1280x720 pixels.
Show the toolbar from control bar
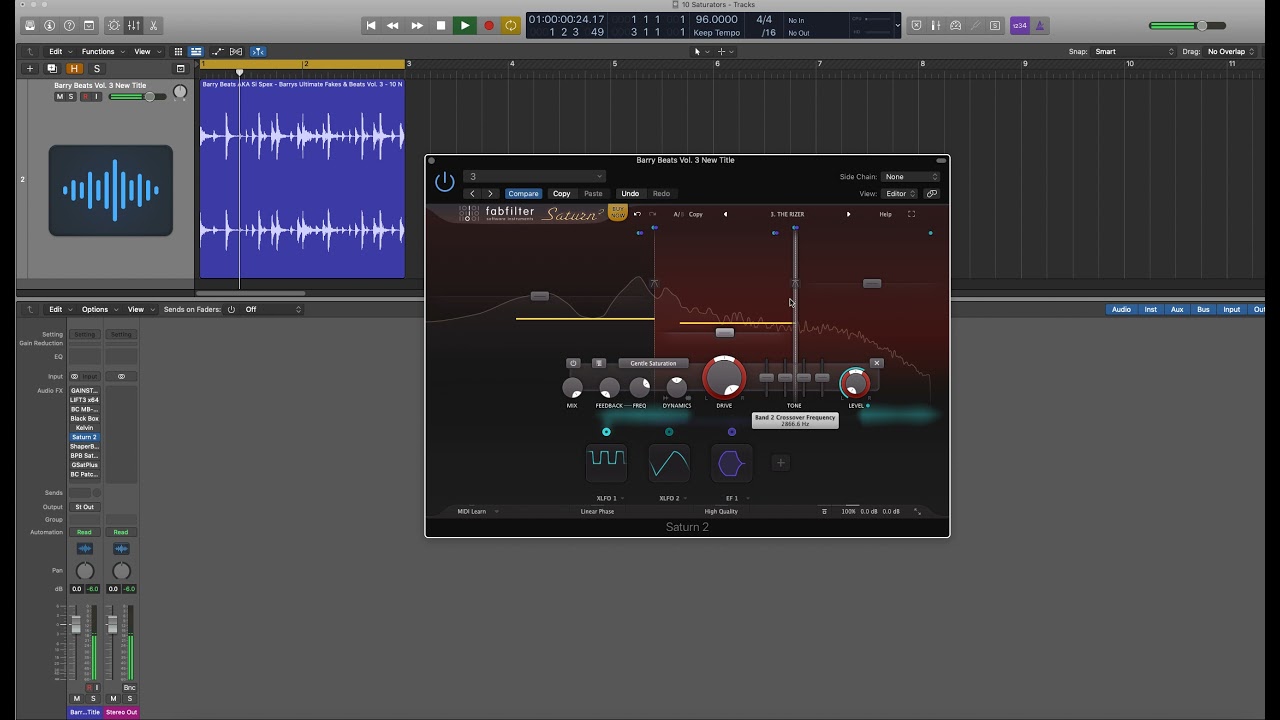point(89,26)
